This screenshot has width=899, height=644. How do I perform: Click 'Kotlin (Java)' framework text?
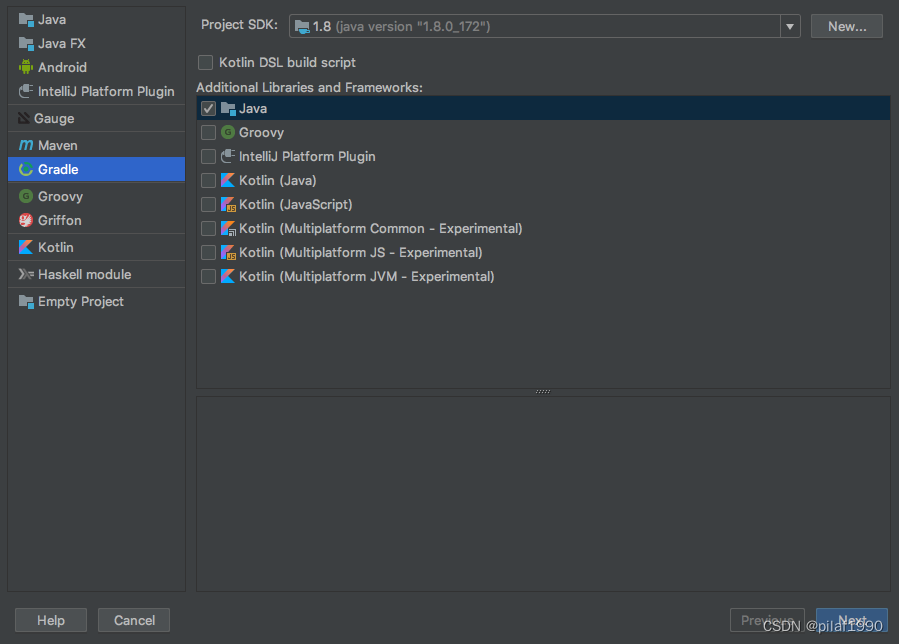click(277, 180)
